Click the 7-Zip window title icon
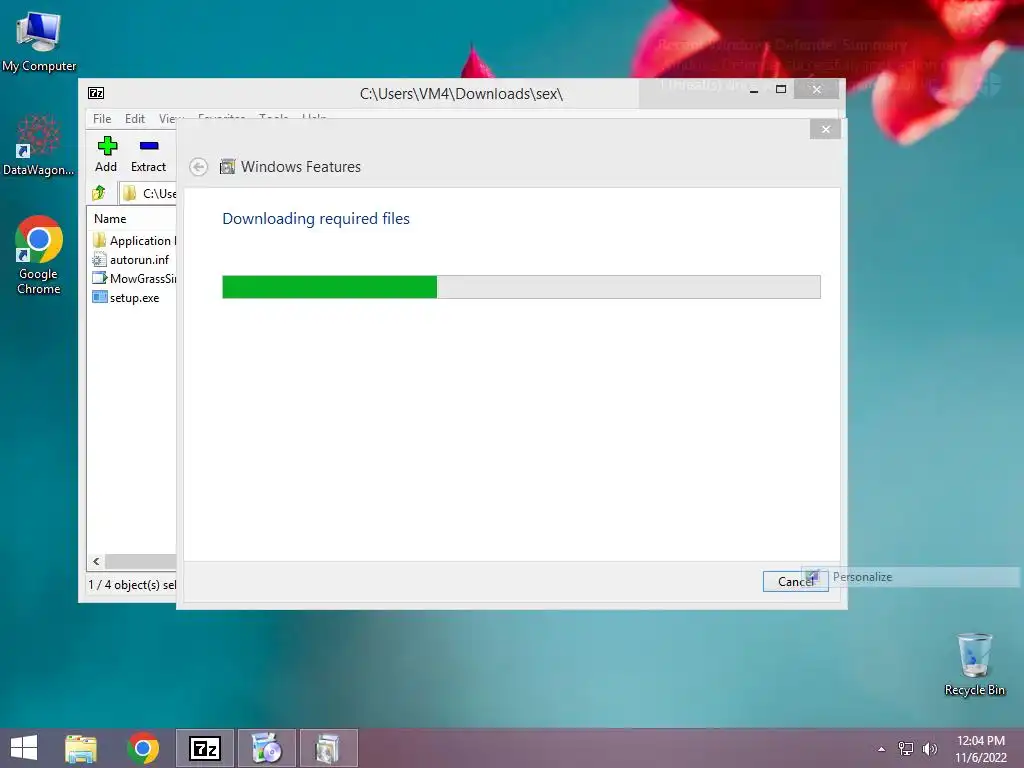 [x=96, y=93]
